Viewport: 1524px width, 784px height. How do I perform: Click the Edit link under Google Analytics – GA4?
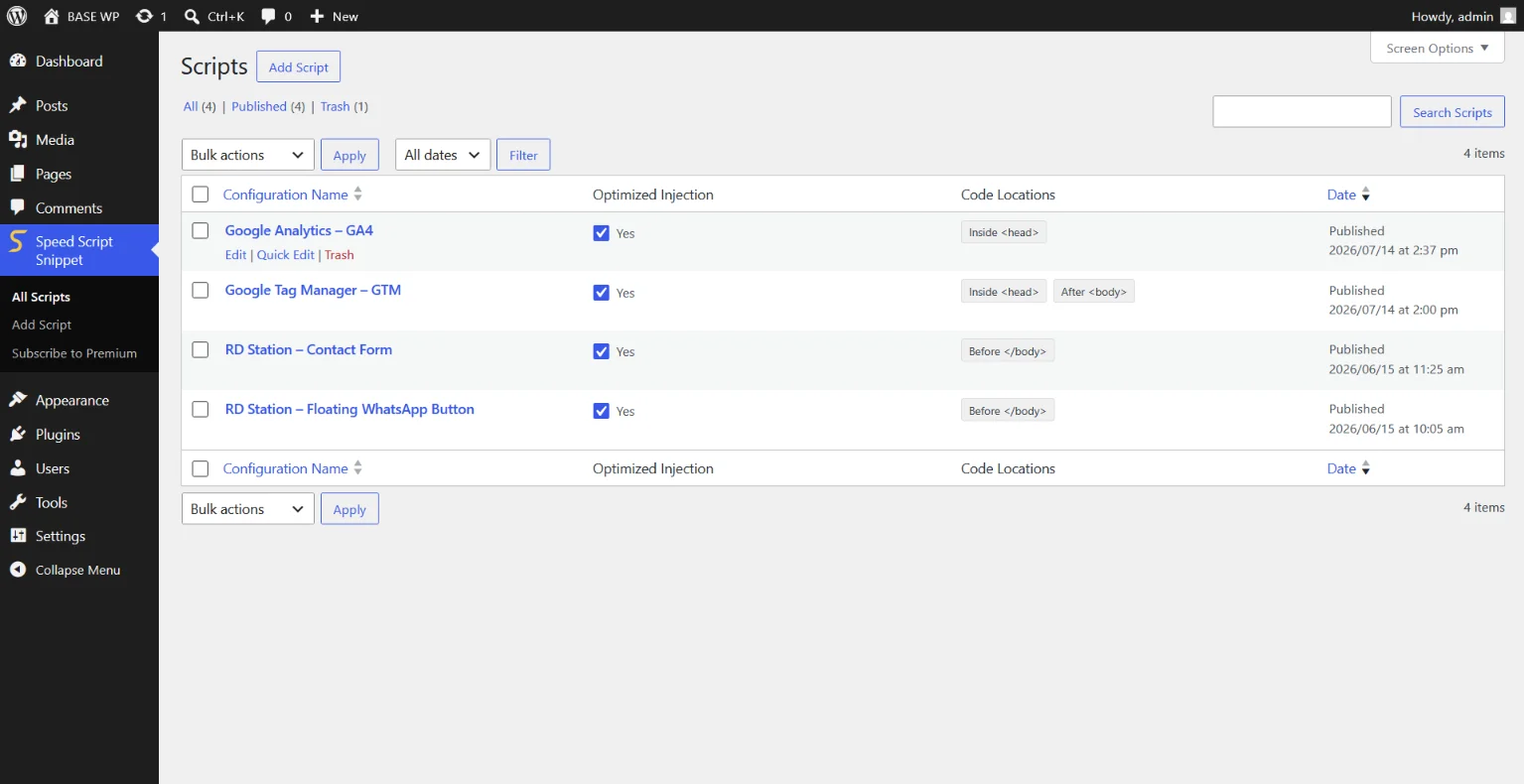point(235,255)
